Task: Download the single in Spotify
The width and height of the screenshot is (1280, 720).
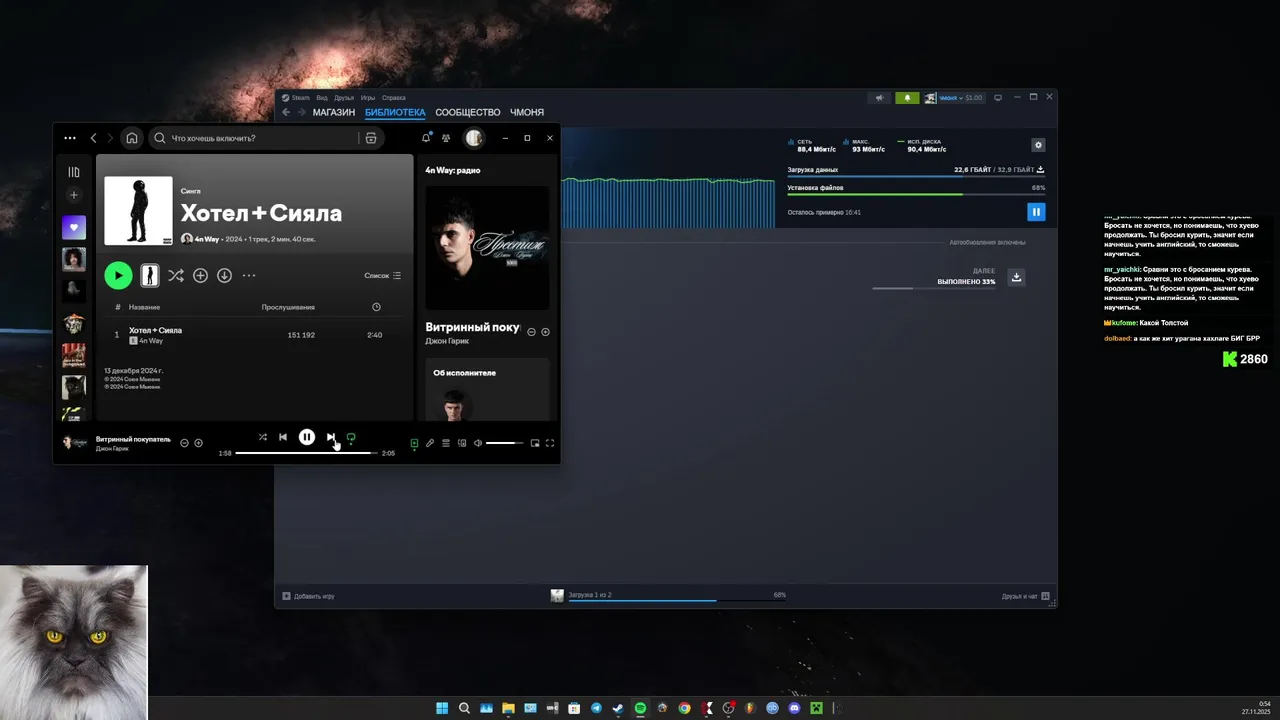Action: [x=224, y=275]
